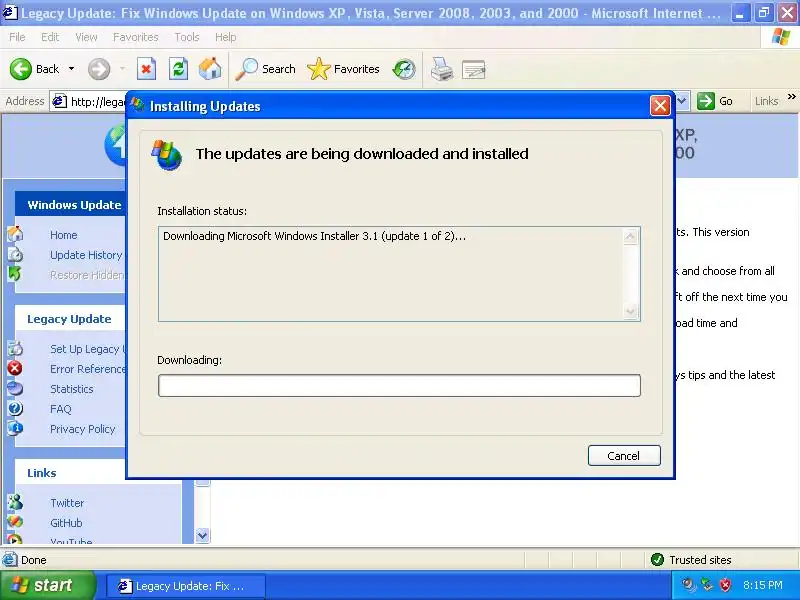Click the Forward arrow icon
The height and width of the screenshot is (600, 800).
pyautogui.click(x=98, y=69)
